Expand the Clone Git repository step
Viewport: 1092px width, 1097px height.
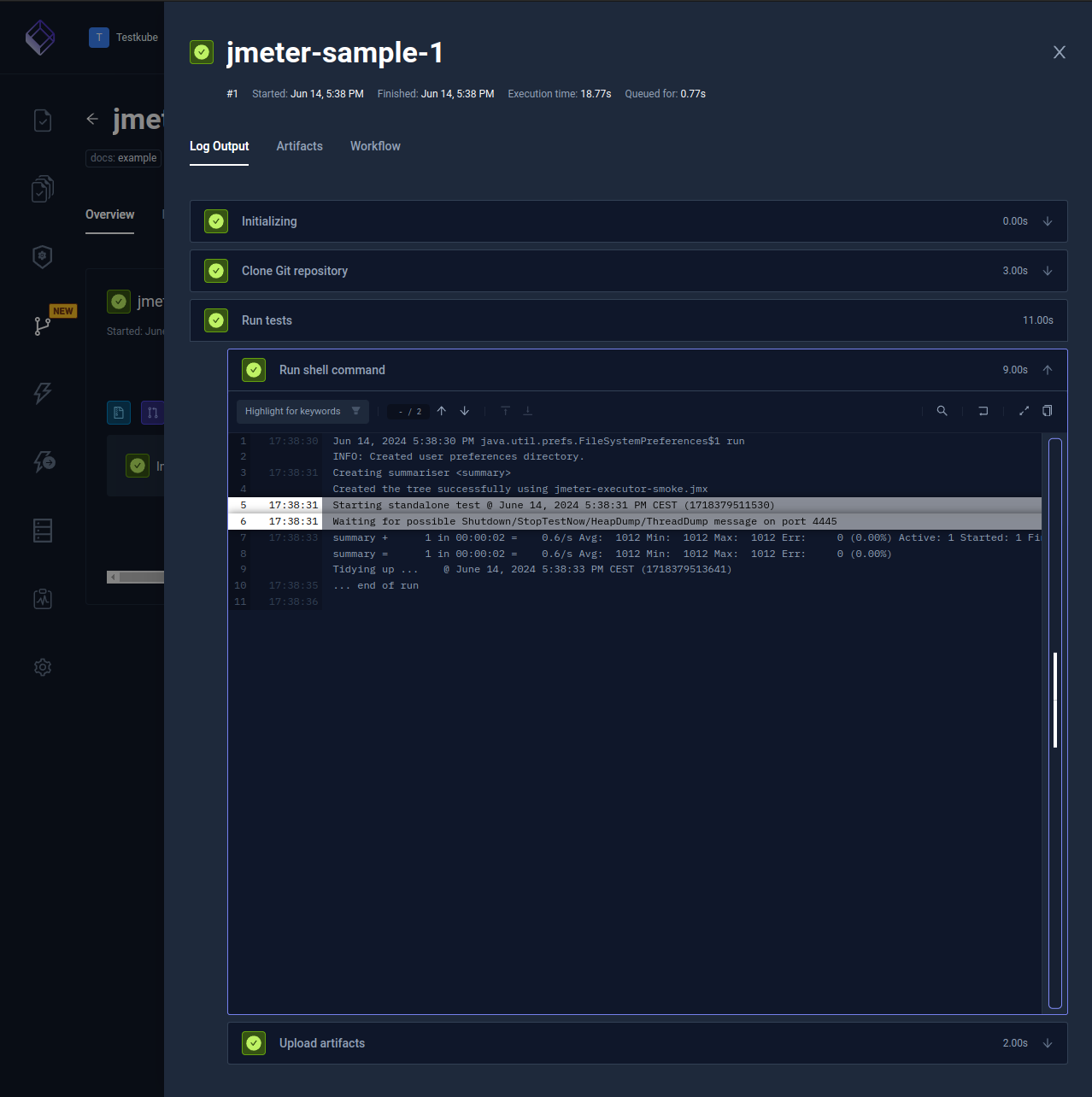(x=1048, y=271)
